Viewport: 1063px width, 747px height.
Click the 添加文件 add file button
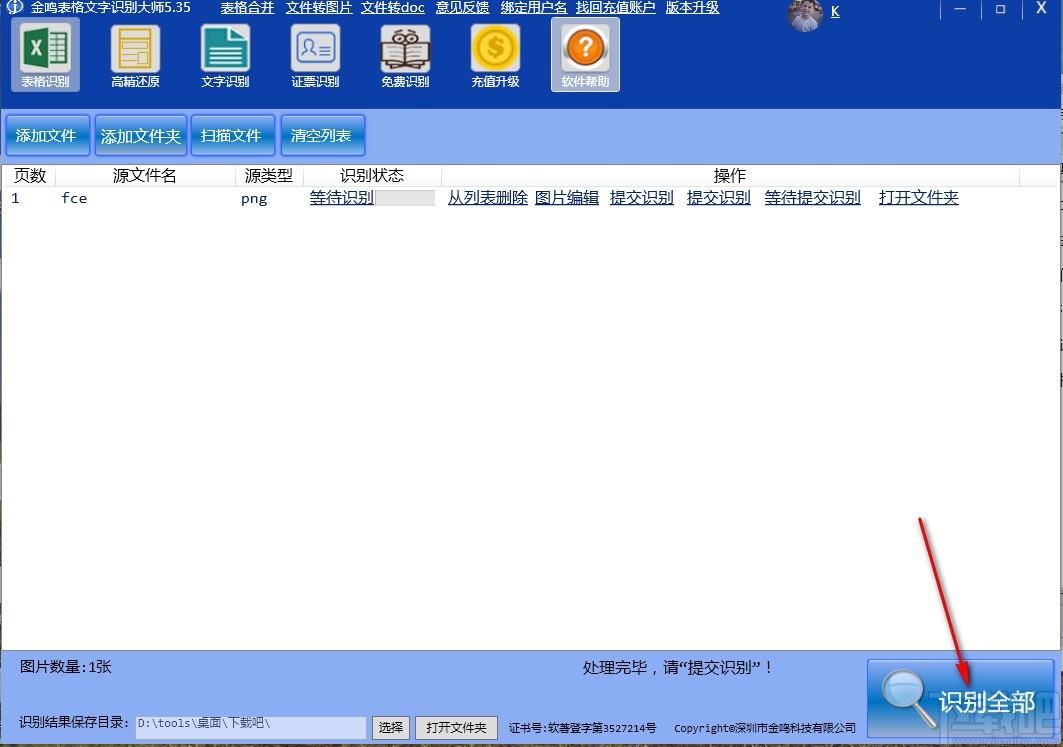46,135
